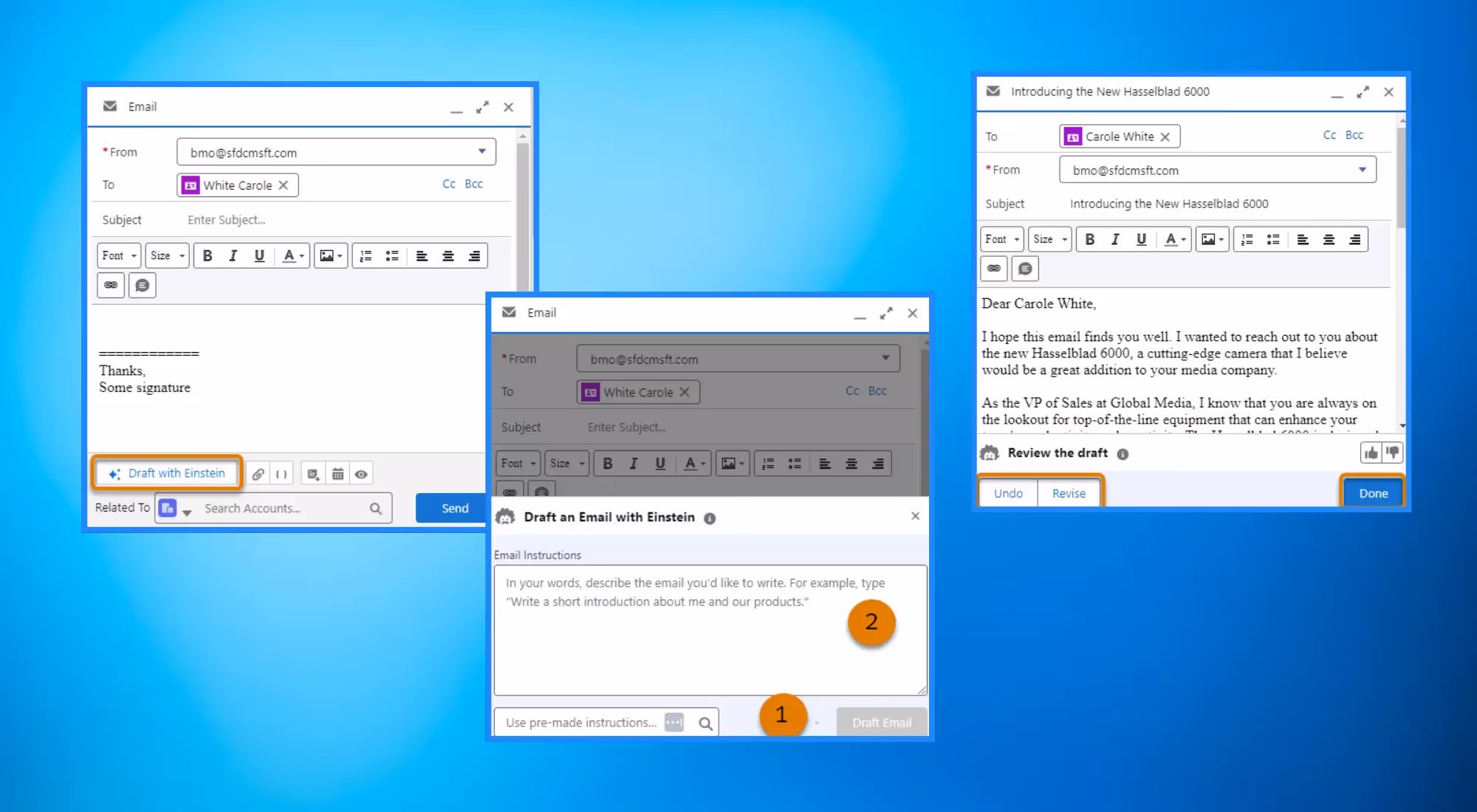Align text left in left email window
The height and width of the screenshot is (812, 1477).
[422, 255]
